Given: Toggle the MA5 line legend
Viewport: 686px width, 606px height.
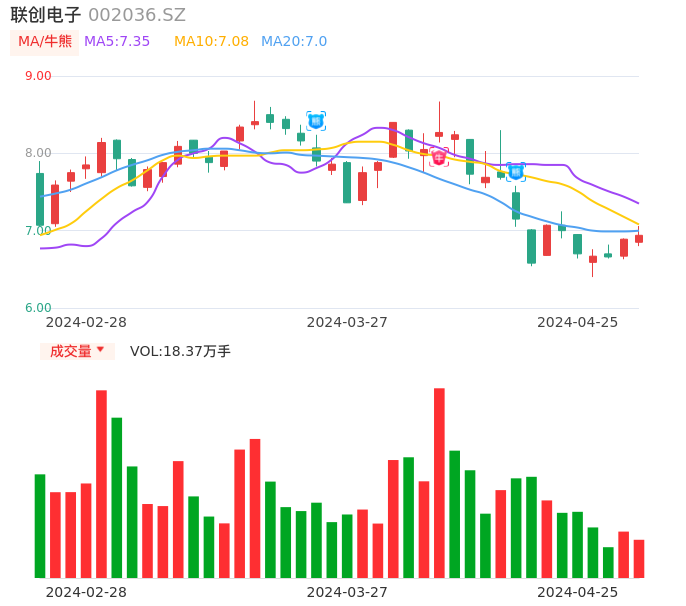Looking at the screenshot, I should [117, 42].
